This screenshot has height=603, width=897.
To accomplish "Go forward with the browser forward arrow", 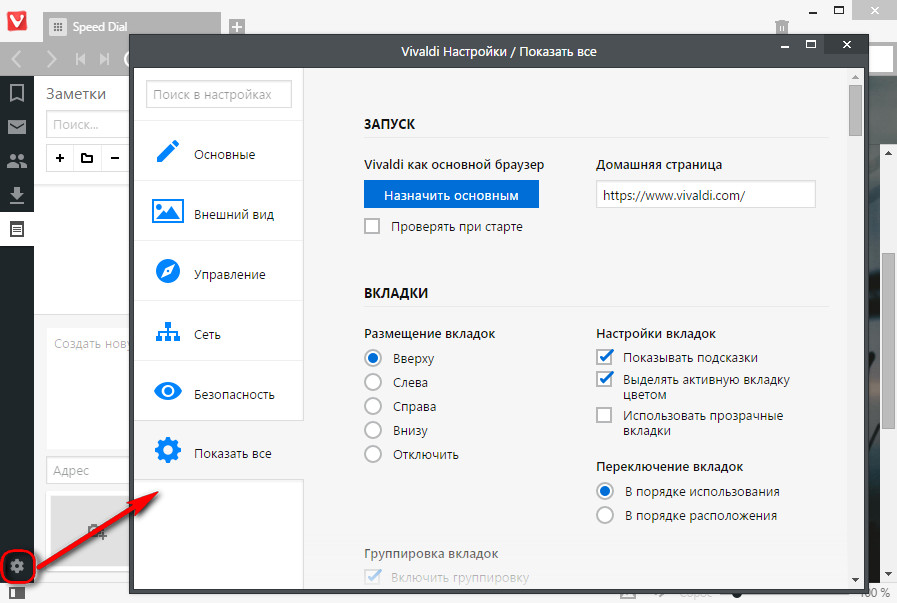I will [x=52, y=59].
